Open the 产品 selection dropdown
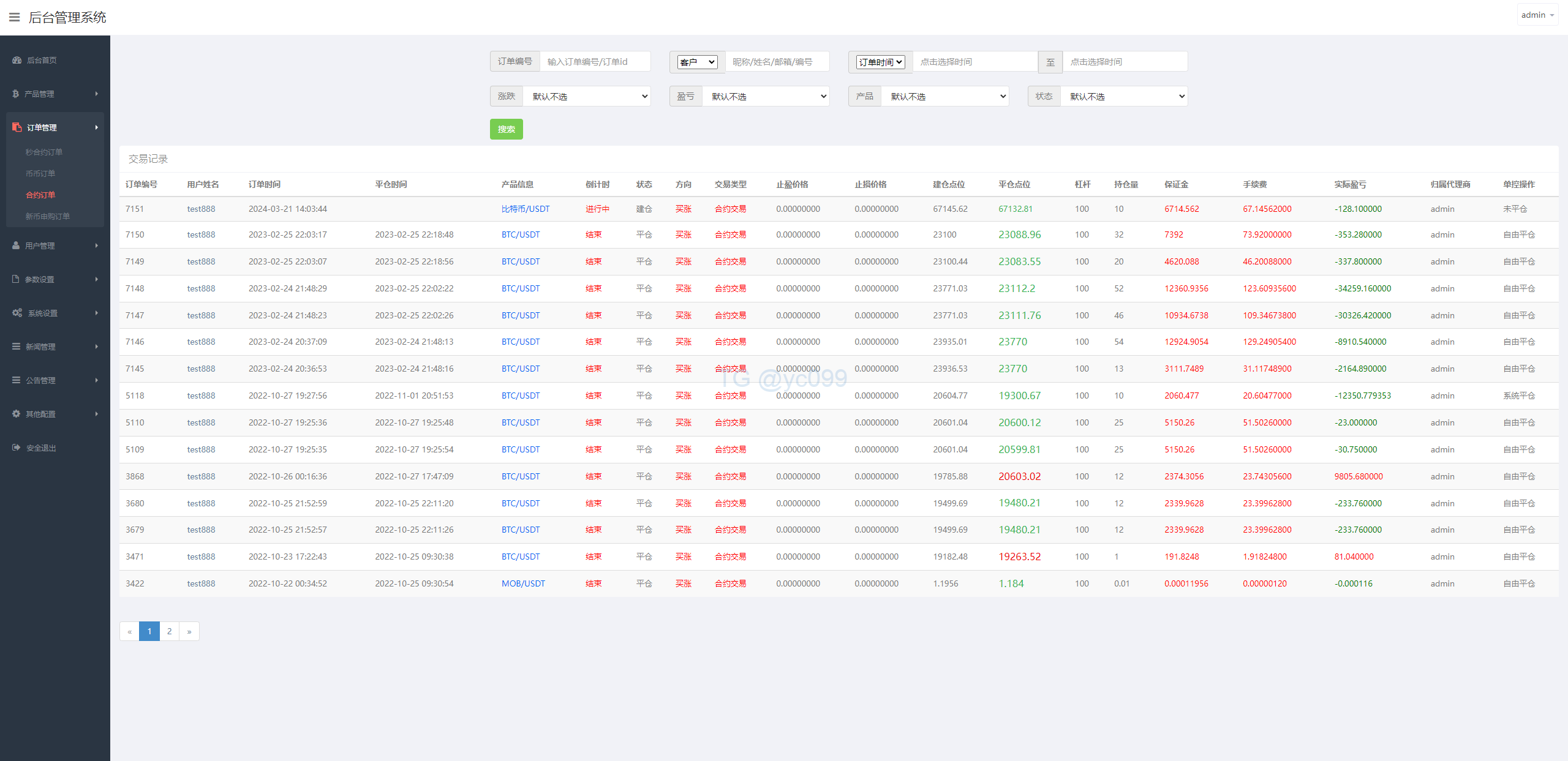Viewport: 1568px width, 761px height. tap(944, 97)
